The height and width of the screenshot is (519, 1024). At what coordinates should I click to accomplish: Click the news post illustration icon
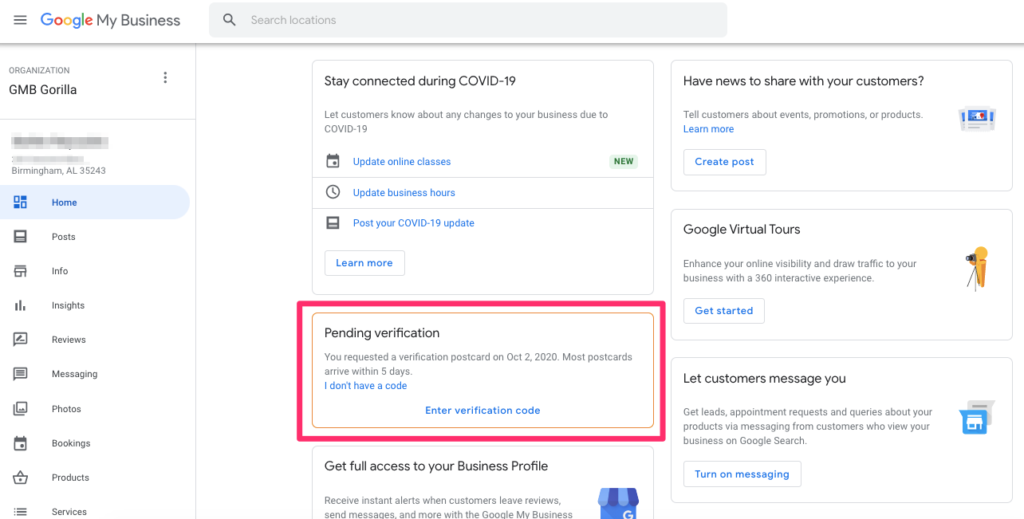(x=977, y=119)
